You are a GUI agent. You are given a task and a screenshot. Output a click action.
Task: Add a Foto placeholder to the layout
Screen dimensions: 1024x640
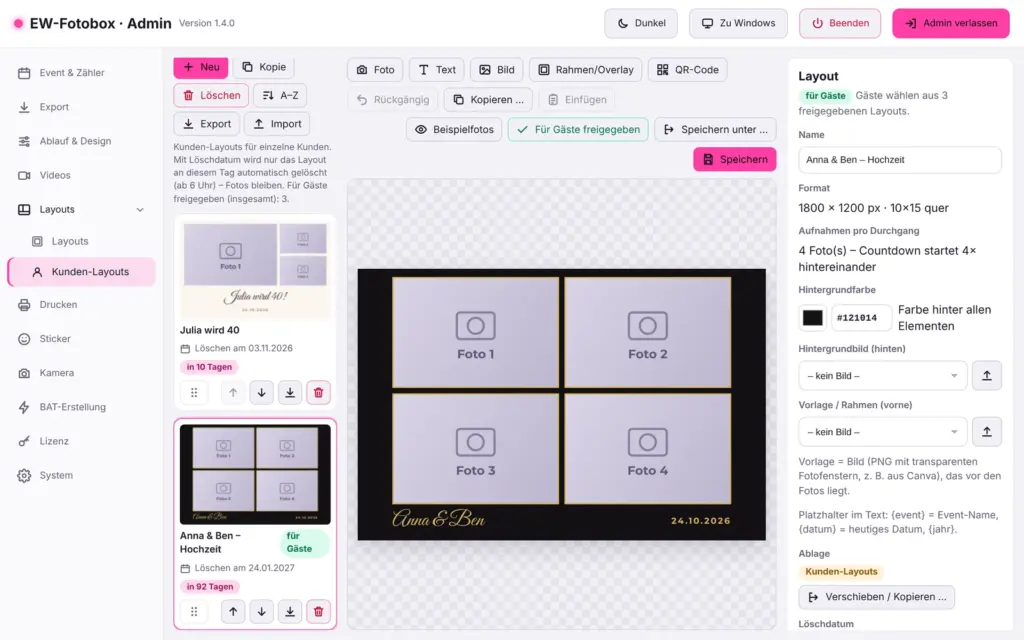[375, 70]
